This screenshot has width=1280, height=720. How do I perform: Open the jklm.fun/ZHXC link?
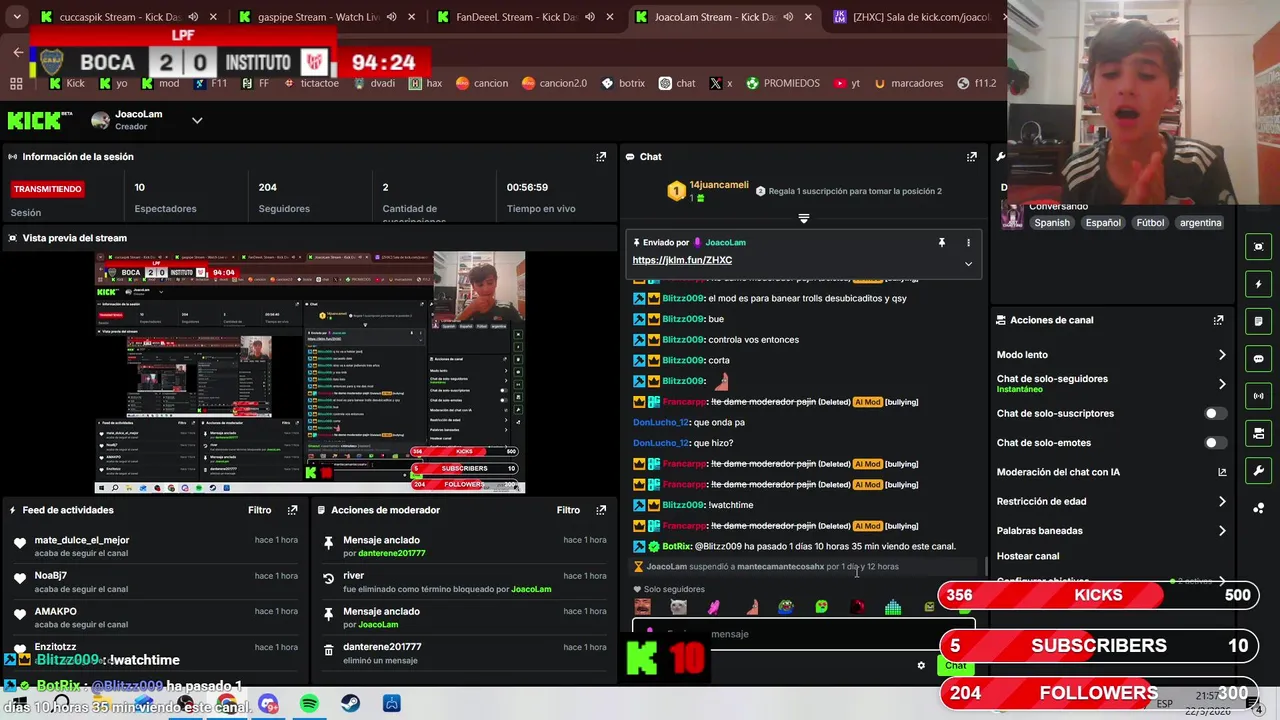coord(682,260)
